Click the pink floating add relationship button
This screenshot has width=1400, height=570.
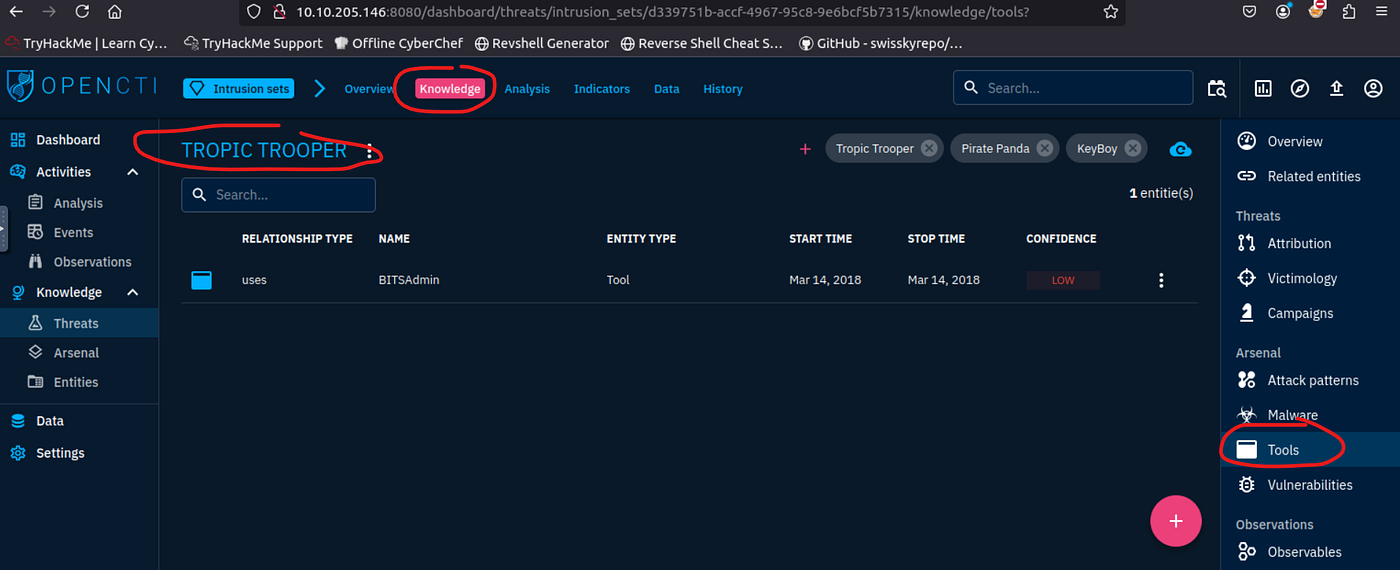click(x=1176, y=521)
